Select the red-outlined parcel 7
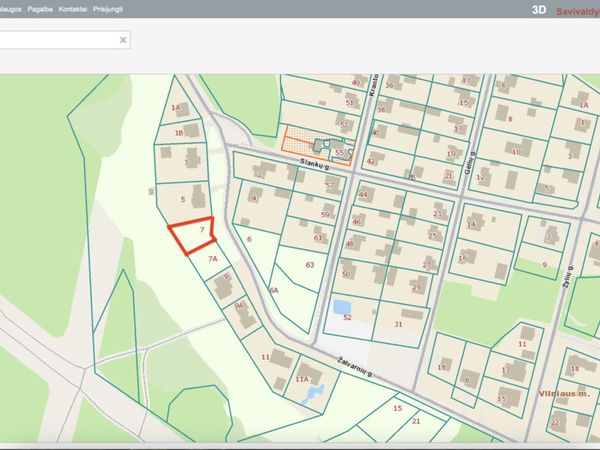The width and height of the screenshot is (600, 450). click(192, 235)
